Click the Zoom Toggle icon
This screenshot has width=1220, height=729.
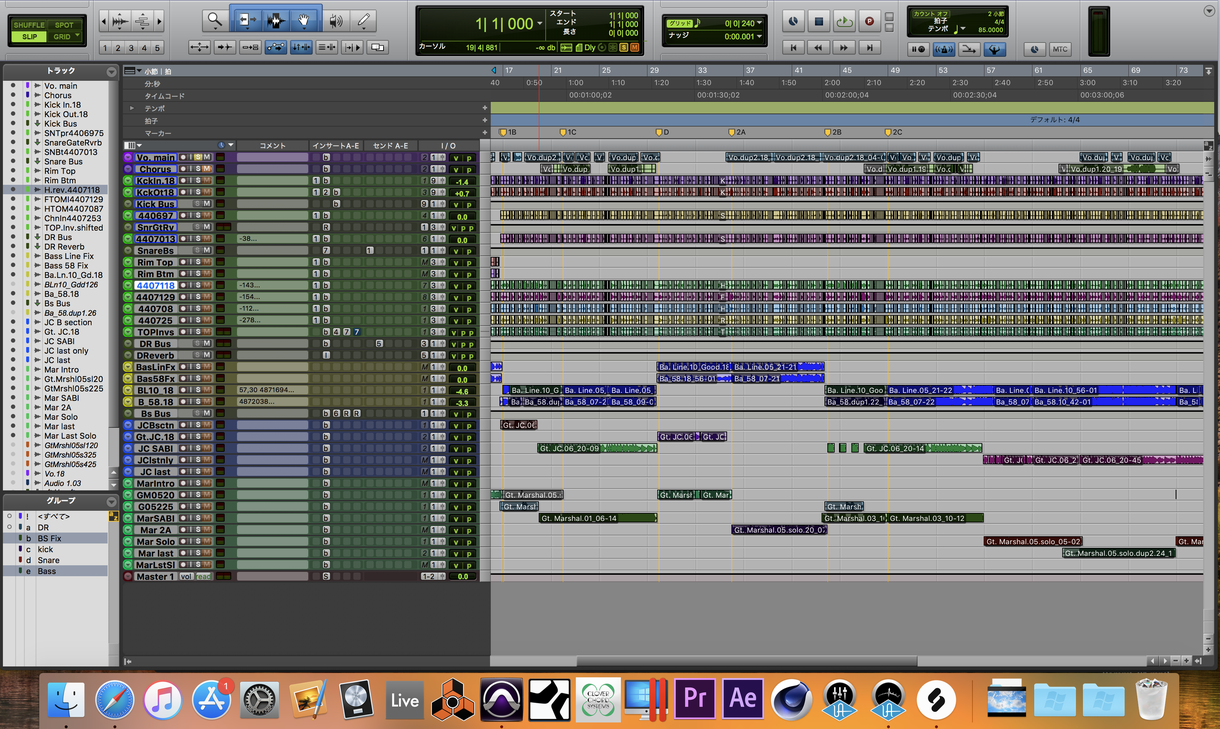tap(199, 47)
